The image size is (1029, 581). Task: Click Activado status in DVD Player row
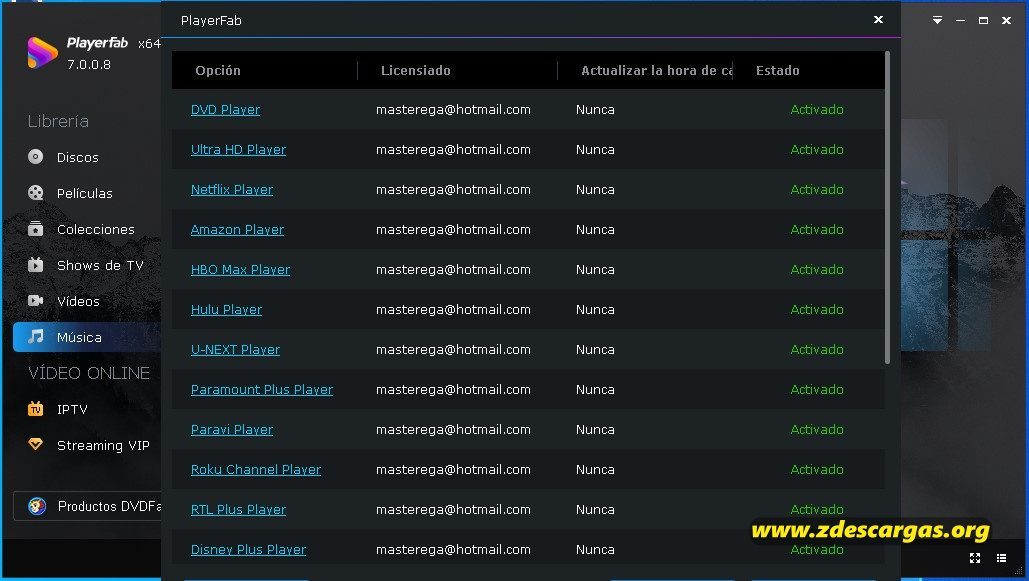pos(817,110)
